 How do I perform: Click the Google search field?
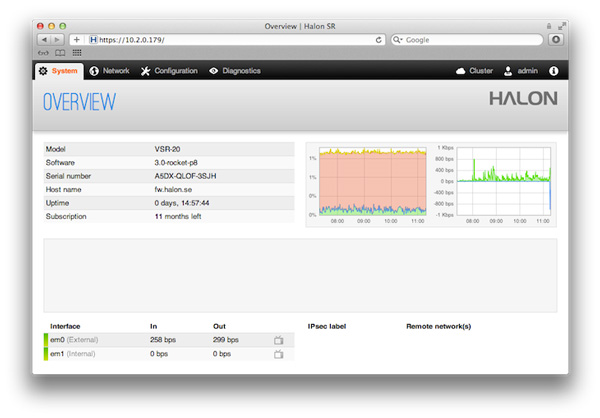point(470,39)
